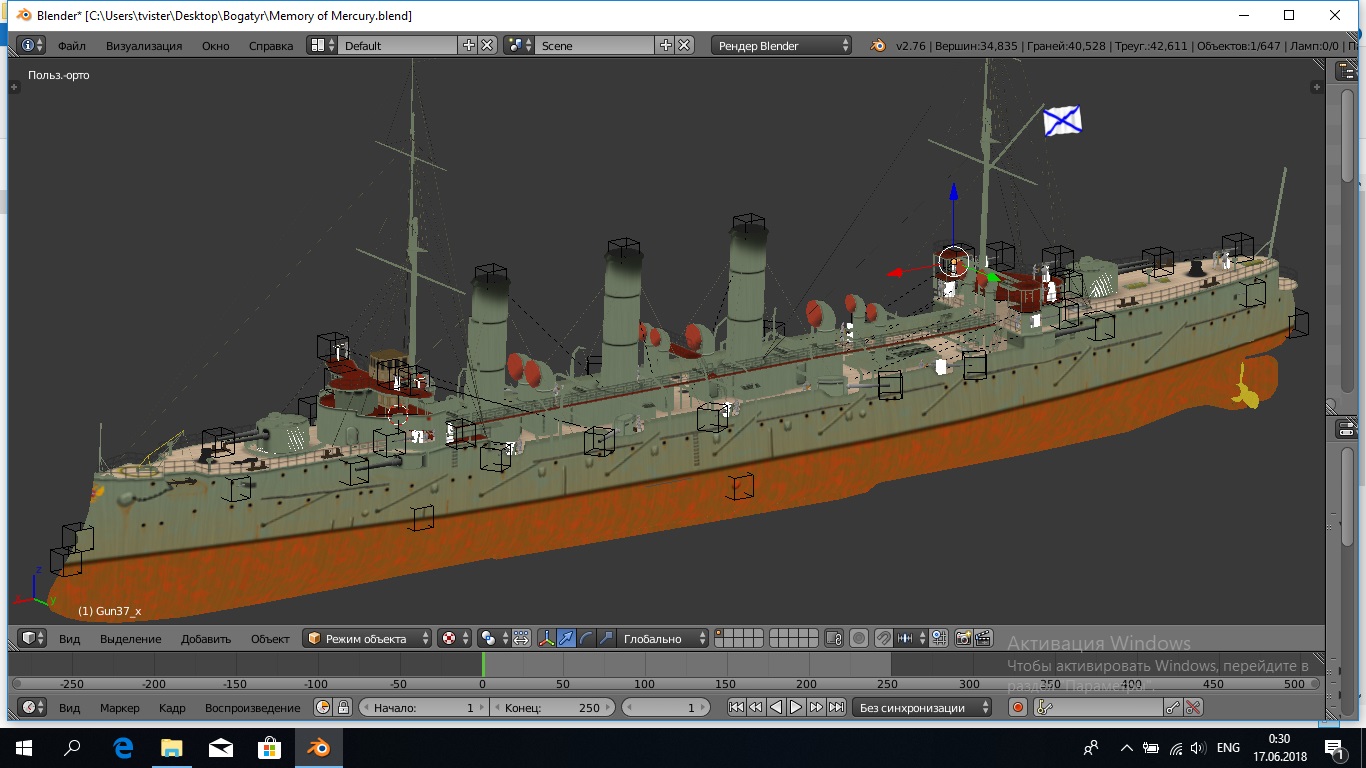The width and height of the screenshot is (1366, 768).
Task: Open the Визуализация menu
Action: (144, 45)
